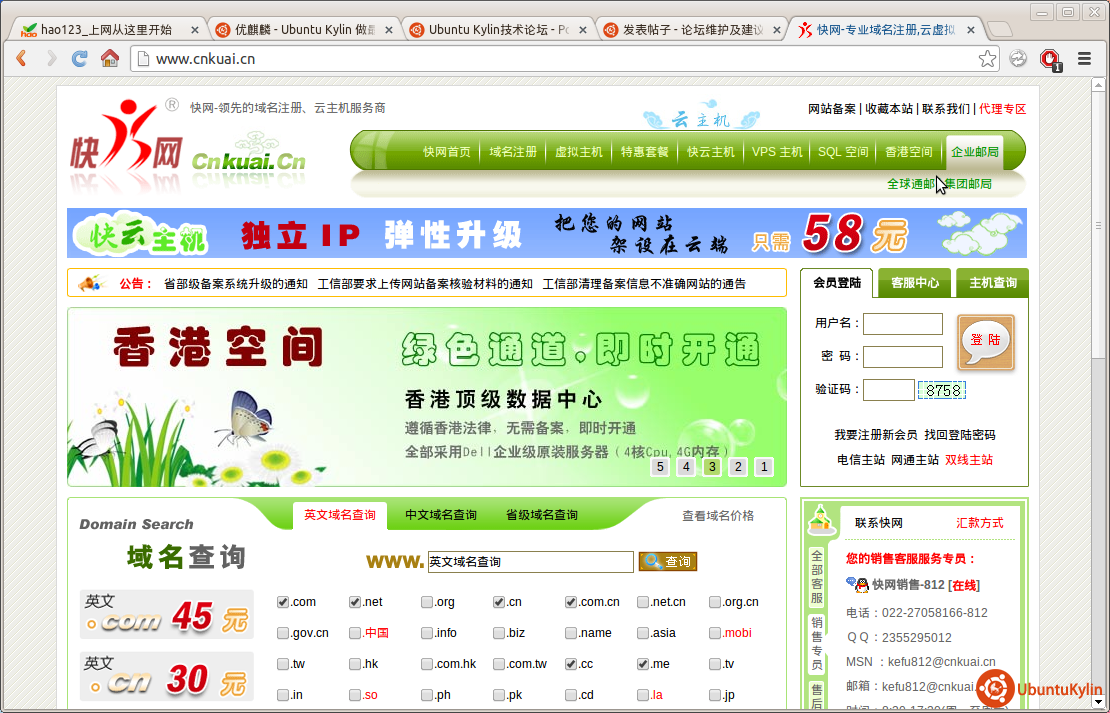Click the 我要注册新会员 link

875,435
